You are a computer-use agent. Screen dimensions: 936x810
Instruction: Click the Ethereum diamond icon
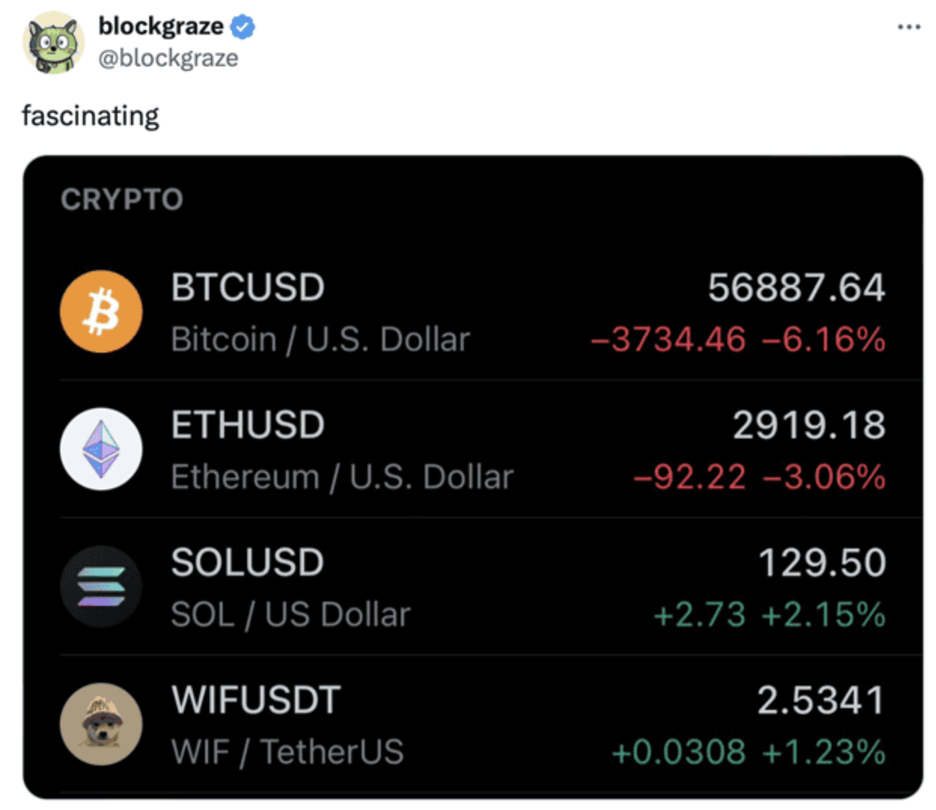pyautogui.click(x=101, y=449)
